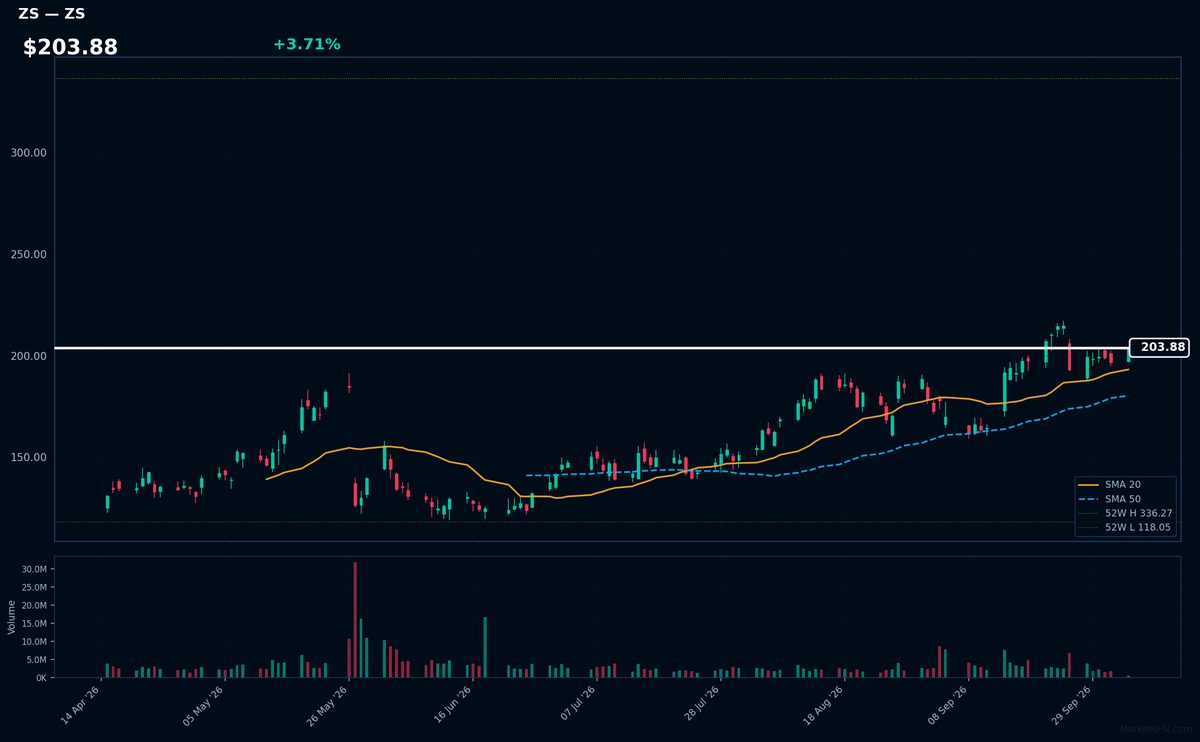Click the 29 Sep '26 date label

(1071, 704)
